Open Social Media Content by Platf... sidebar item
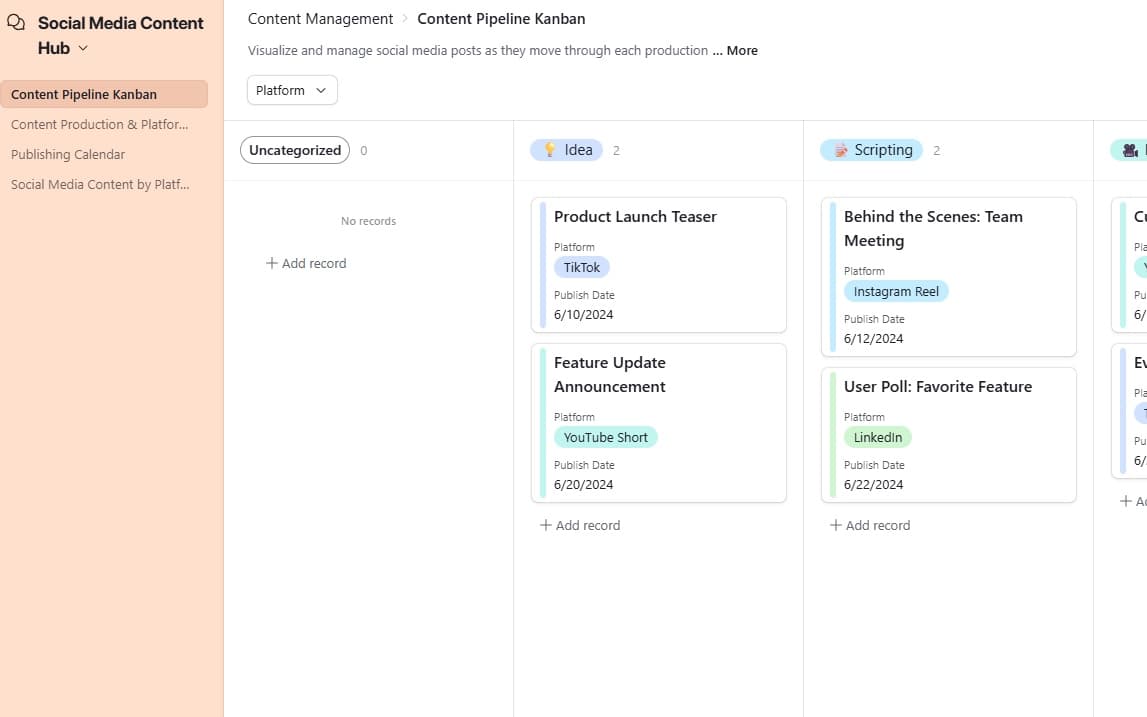Screen dimensions: 1147x717 pyautogui.click(x=100, y=184)
